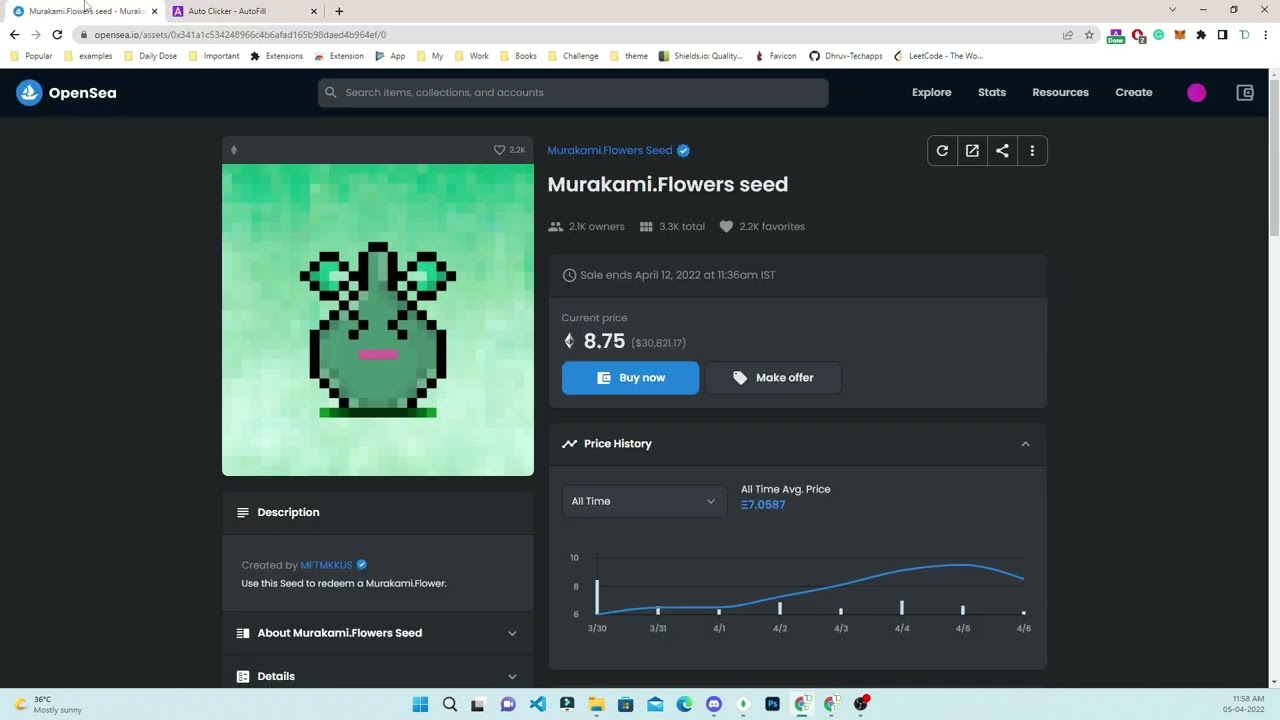Launch Visual Studio Code from the taskbar

point(538,704)
